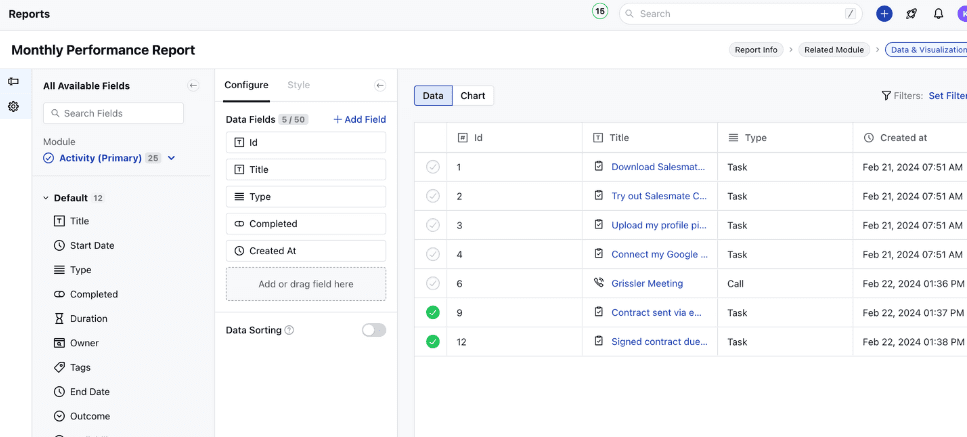Collapse All Available Fields panel arrow

(194, 86)
